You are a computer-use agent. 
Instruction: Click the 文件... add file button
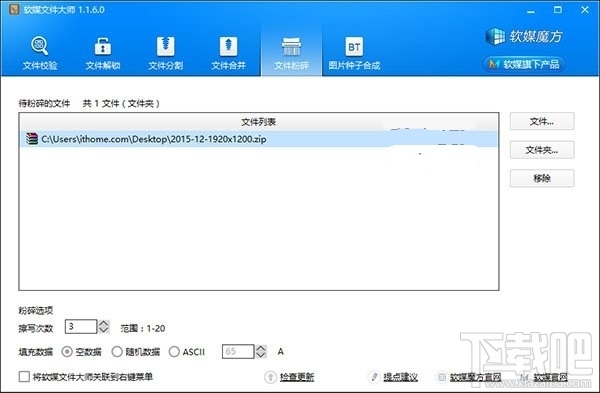(542, 121)
